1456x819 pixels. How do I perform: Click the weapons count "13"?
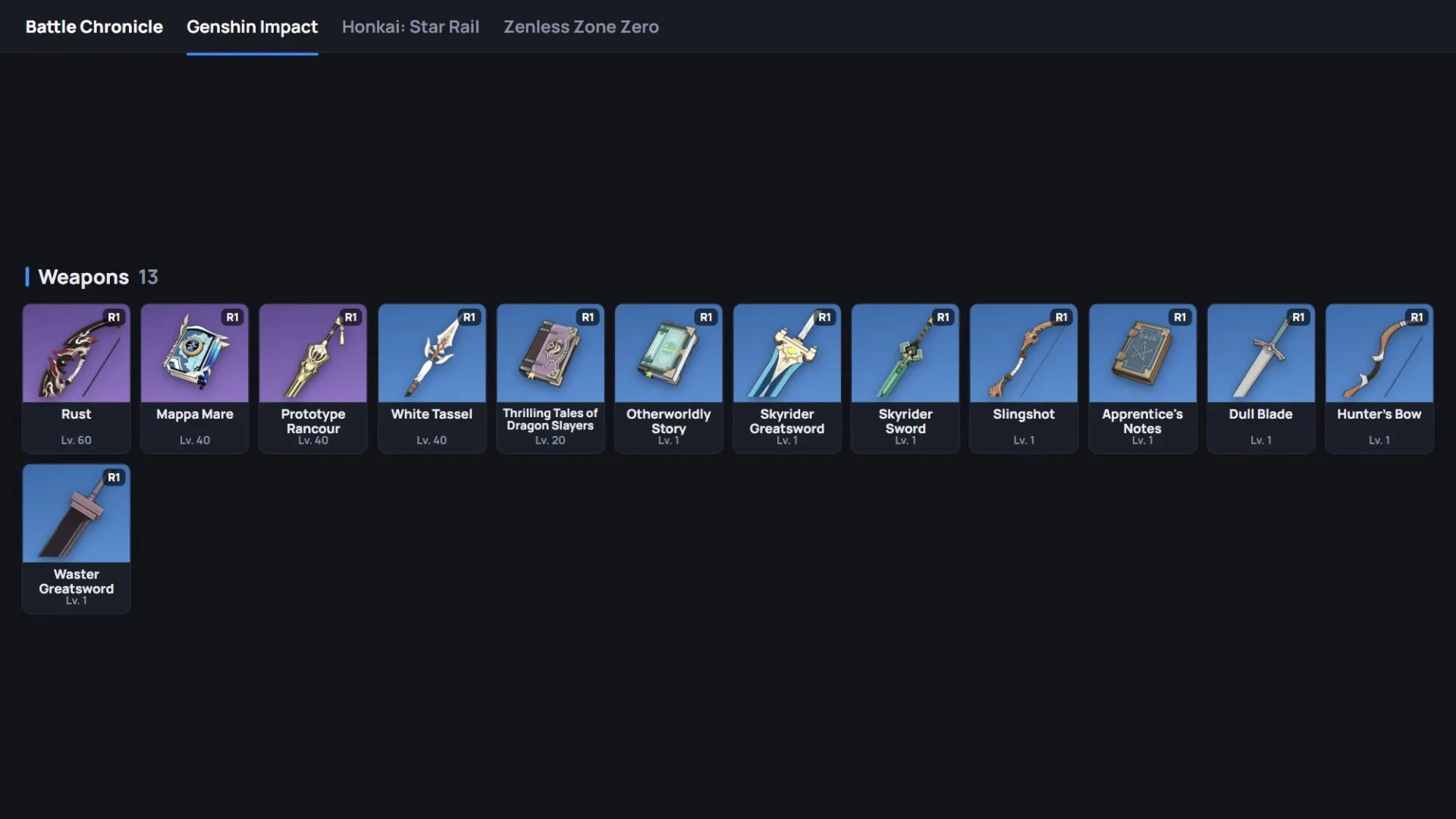148,277
